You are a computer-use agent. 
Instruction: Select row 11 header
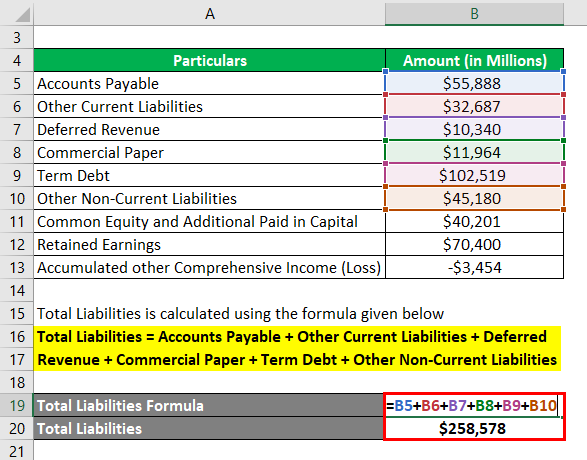pyautogui.click(x=17, y=222)
